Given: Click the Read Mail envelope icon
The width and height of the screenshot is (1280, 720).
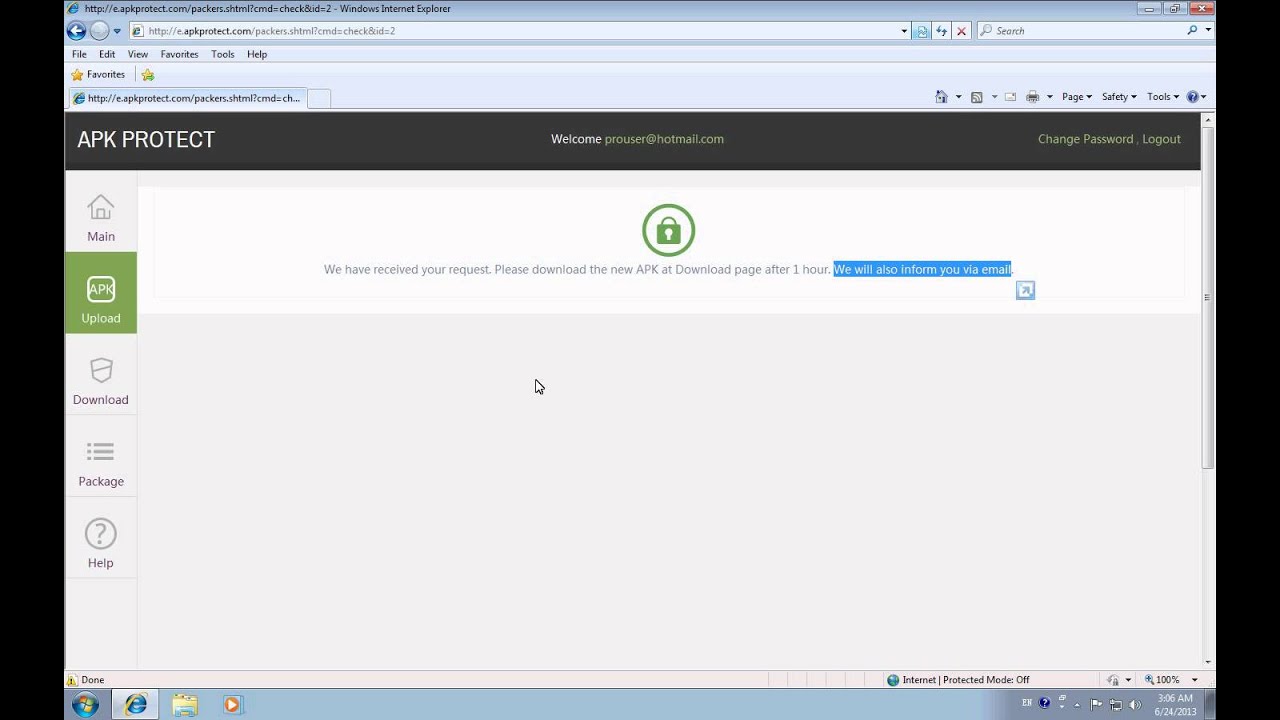Looking at the screenshot, I should (x=1010, y=97).
